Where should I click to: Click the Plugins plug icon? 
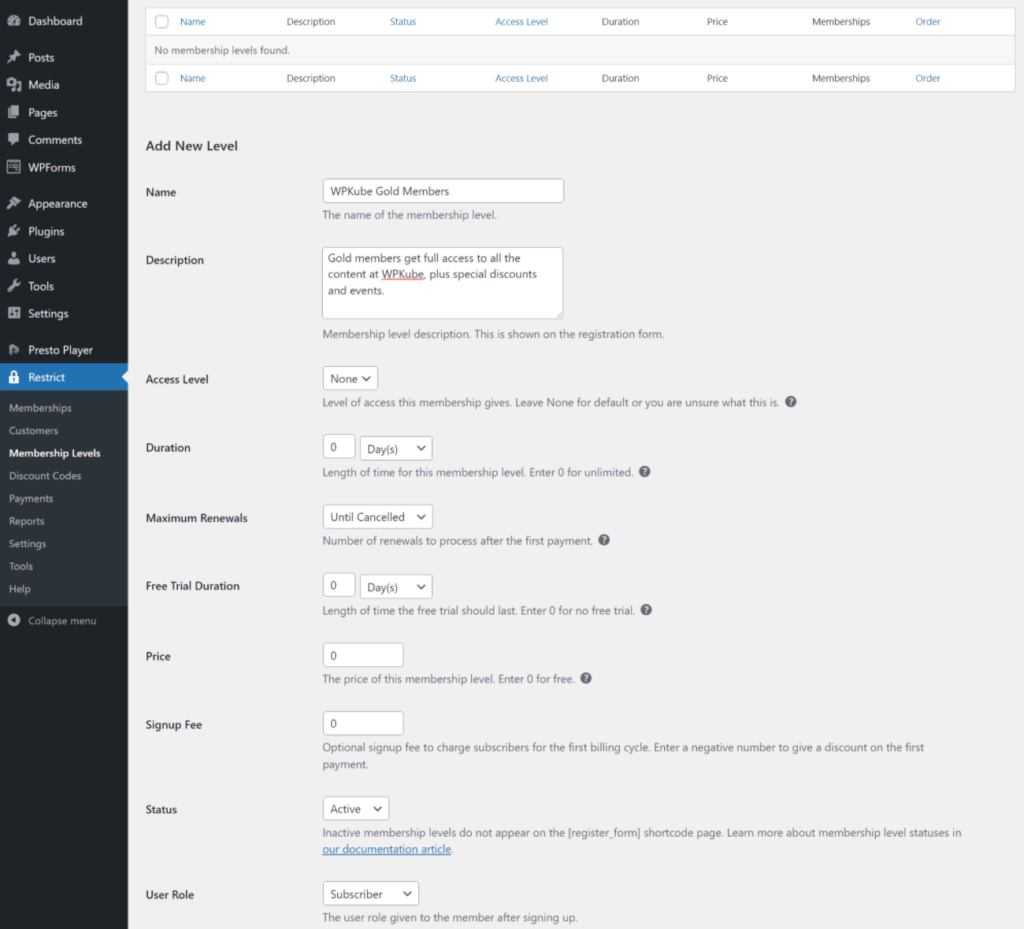(14, 231)
